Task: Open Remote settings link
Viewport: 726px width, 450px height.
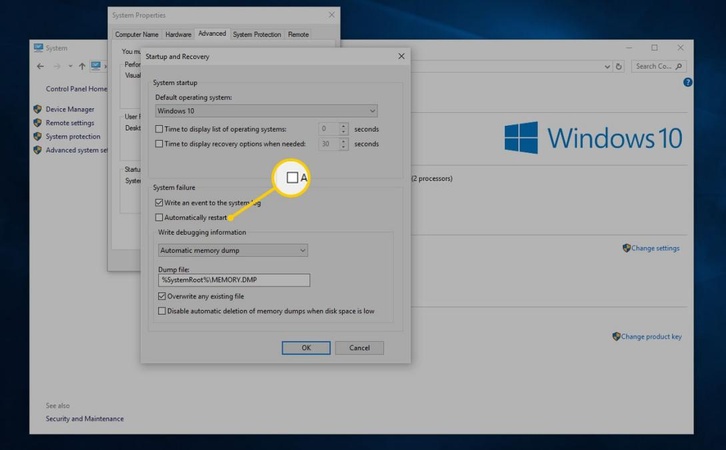Action: [70, 123]
